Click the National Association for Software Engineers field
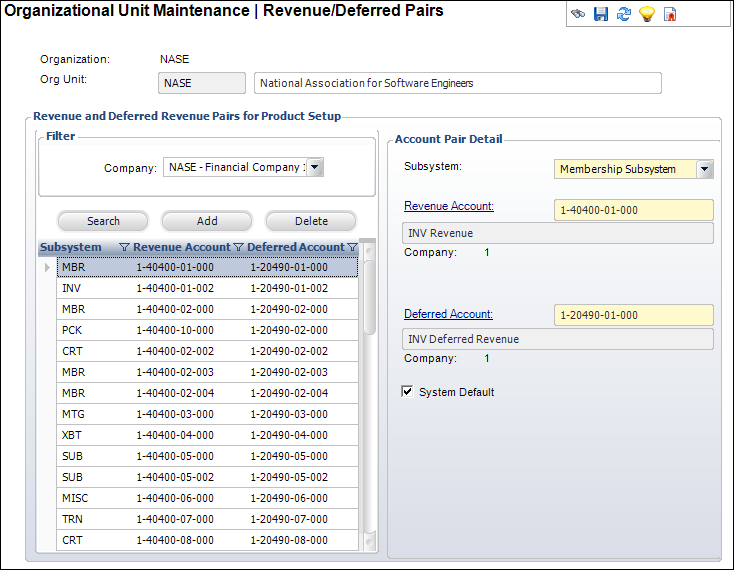This screenshot has width=734, height=570. tap(457, 83)
